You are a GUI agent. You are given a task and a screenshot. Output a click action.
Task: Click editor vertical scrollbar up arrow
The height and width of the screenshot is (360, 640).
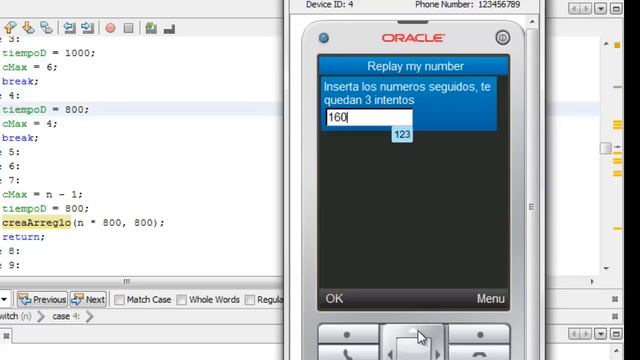tap(606, 44)
